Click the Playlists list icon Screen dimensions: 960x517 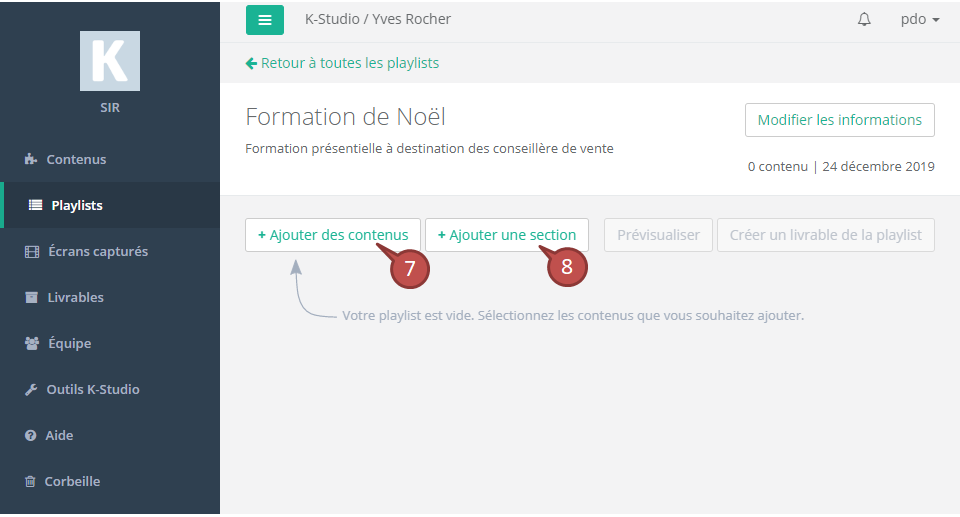(x=35, y=205)
